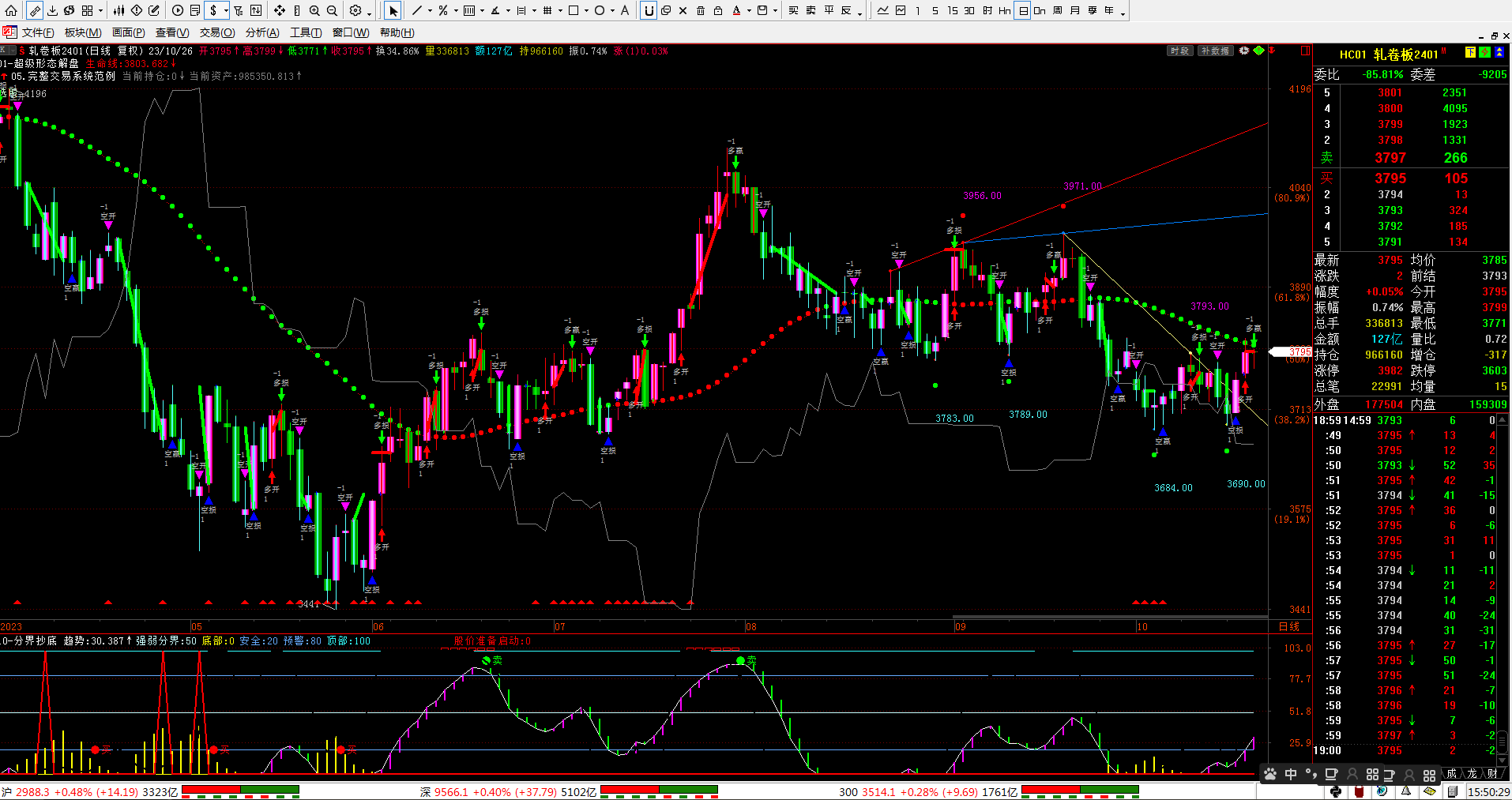Click the lock drawings icon

(717, 10)
